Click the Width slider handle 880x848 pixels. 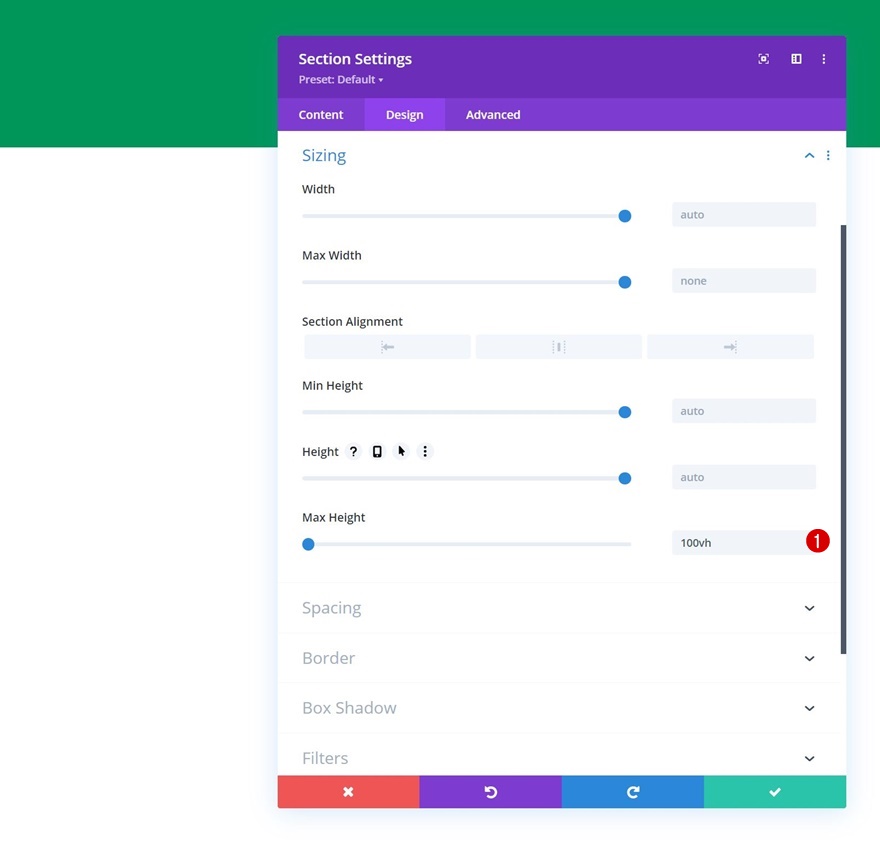click(625, 216)
